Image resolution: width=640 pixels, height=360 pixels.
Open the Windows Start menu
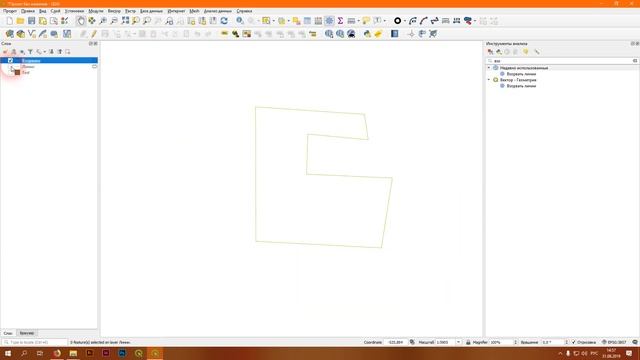[8, 353]
